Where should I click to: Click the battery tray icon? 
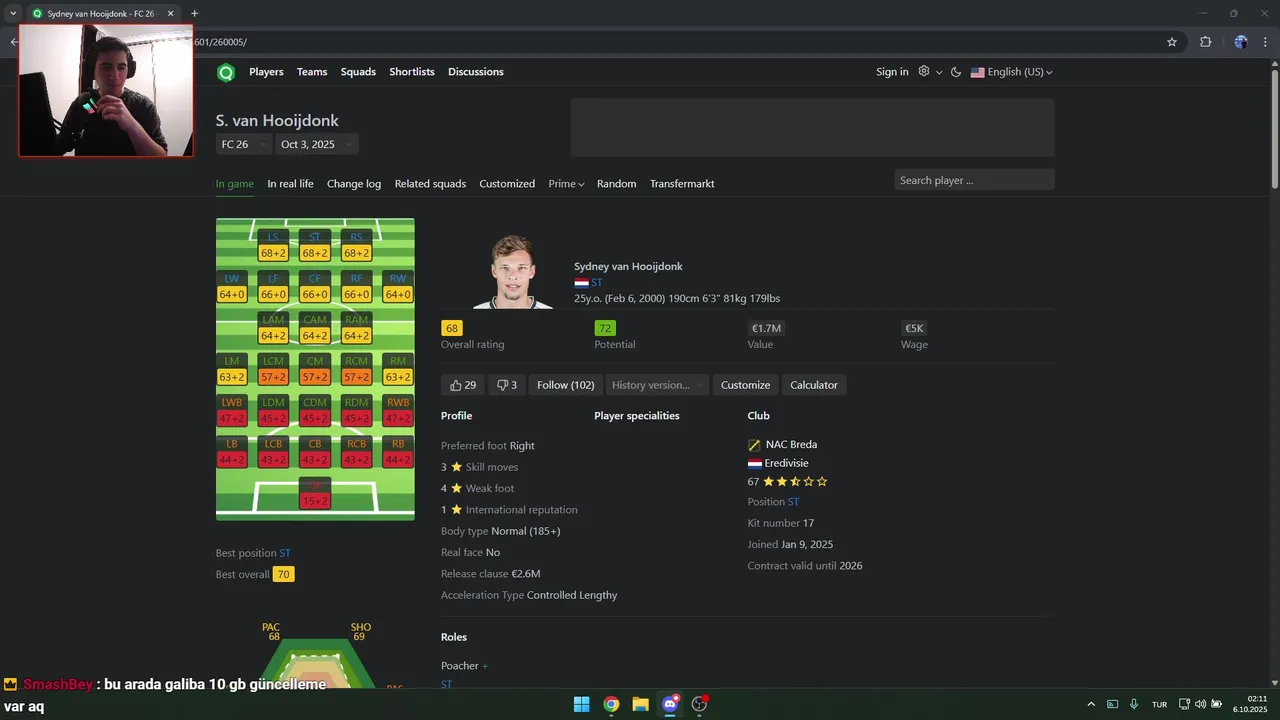click(x=1217, y=704)
